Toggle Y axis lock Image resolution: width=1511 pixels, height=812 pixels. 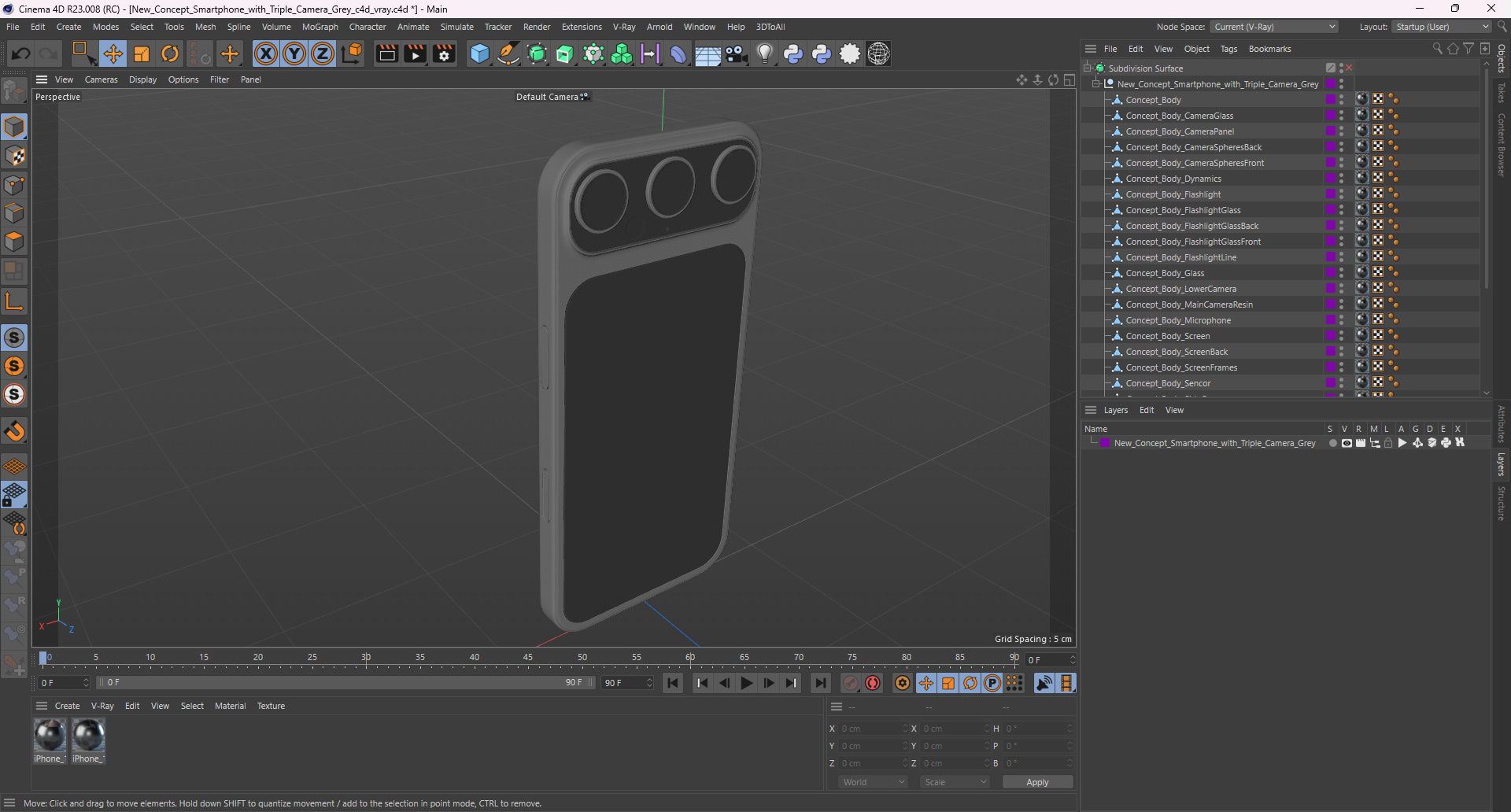pyautogui.click(x=294, y=54)
